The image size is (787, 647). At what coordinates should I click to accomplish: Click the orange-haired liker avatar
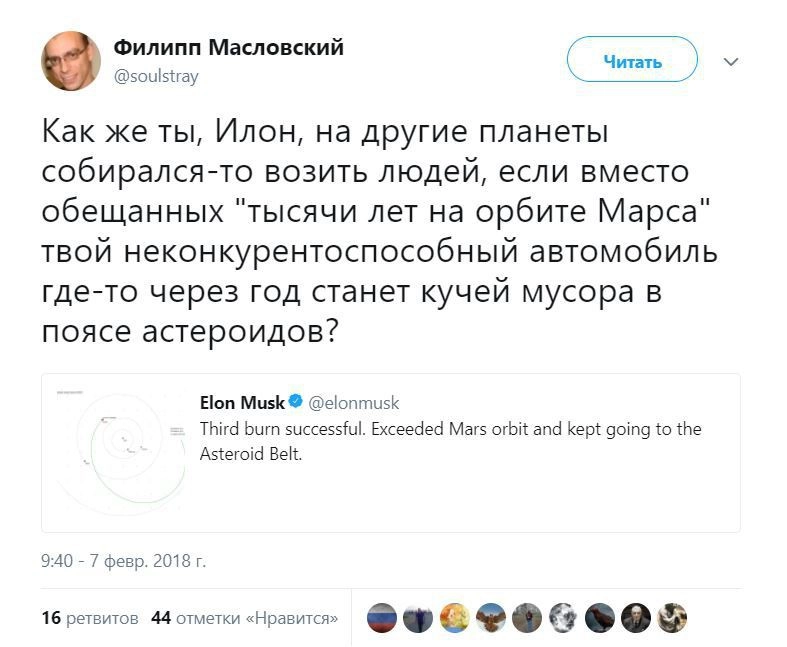pos(454,618)
